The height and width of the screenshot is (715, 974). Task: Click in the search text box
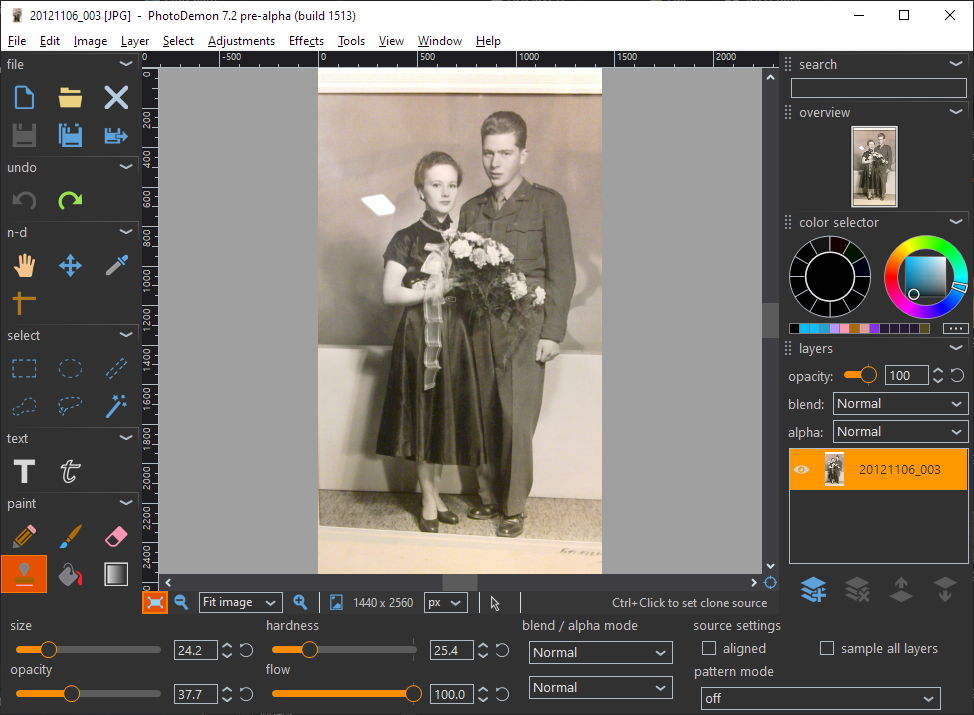(x=878, y=88)
